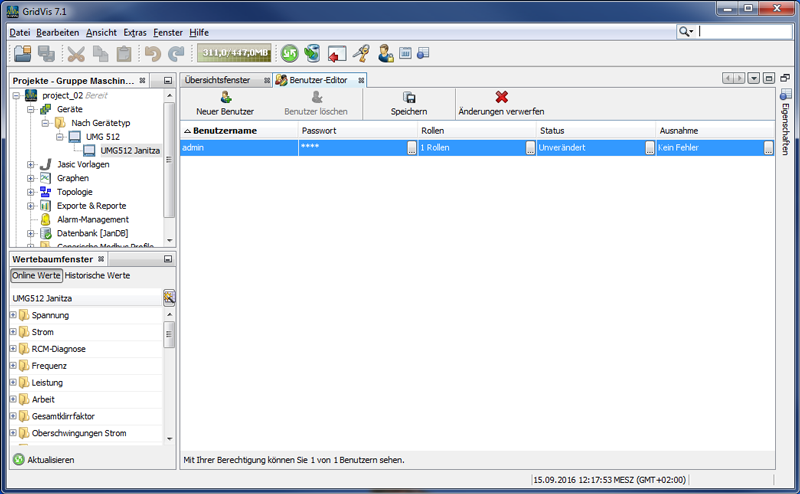The width and height of the screenshot is (800, 494).
Task: Open the user management toolbar icon
Action: point(385,53)
